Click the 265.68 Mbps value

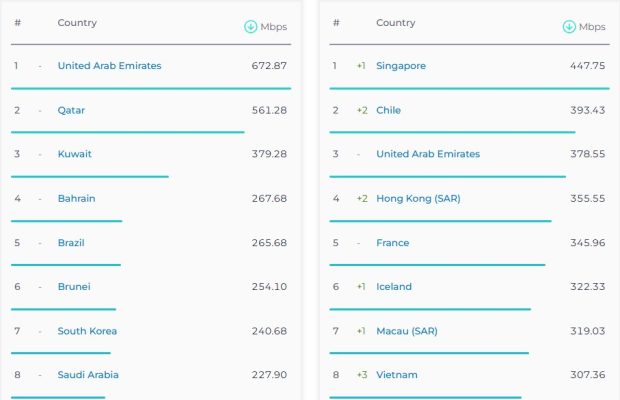(269, 243)
